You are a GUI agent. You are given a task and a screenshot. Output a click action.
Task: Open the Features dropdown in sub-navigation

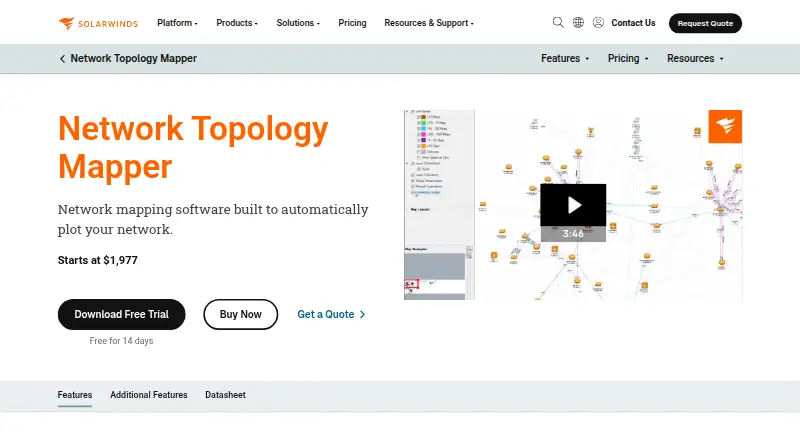click(x=565, y=59)
